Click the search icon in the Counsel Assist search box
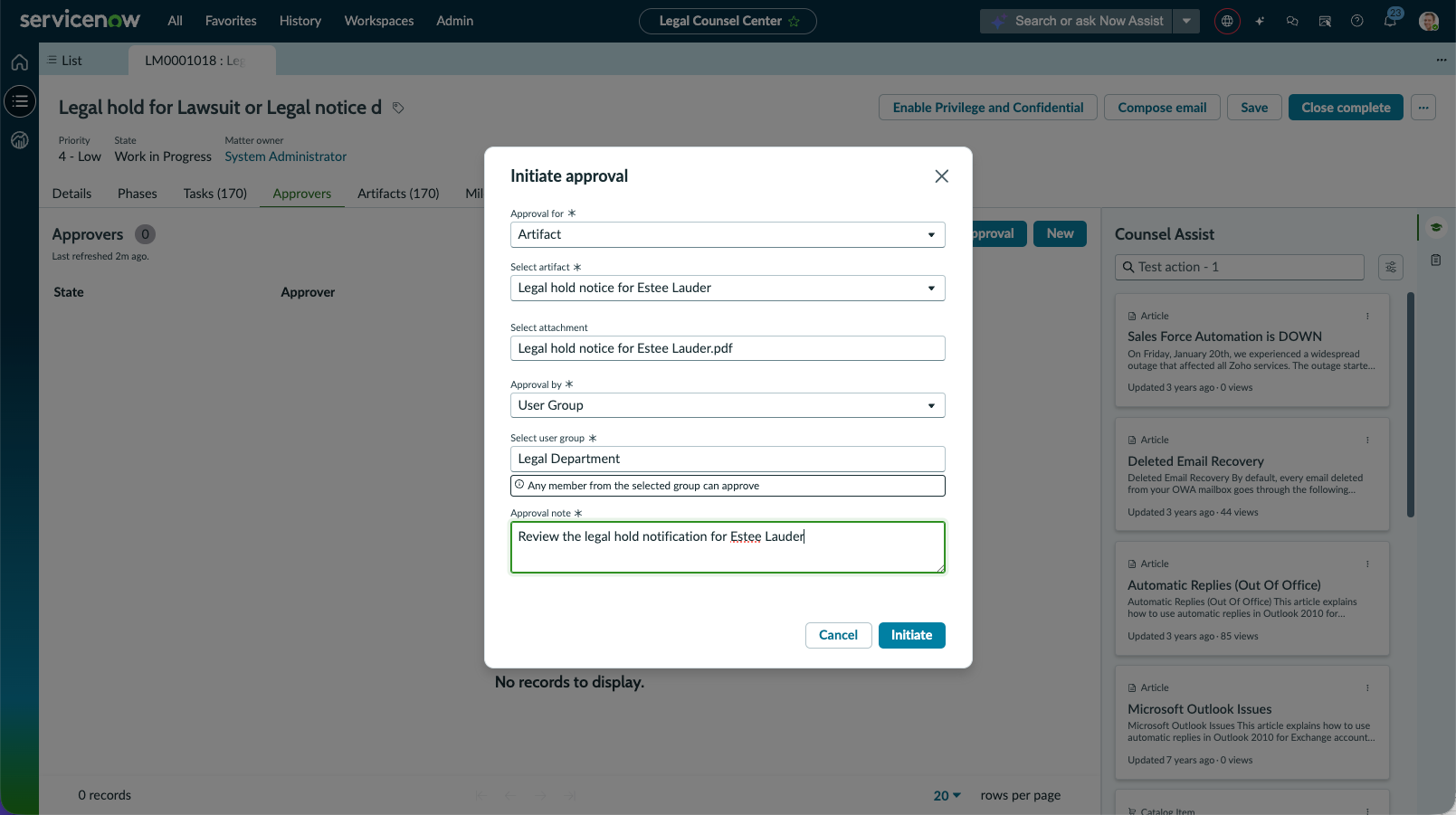The width and height of the screenshot is (1456, 815). (1128, 267)
